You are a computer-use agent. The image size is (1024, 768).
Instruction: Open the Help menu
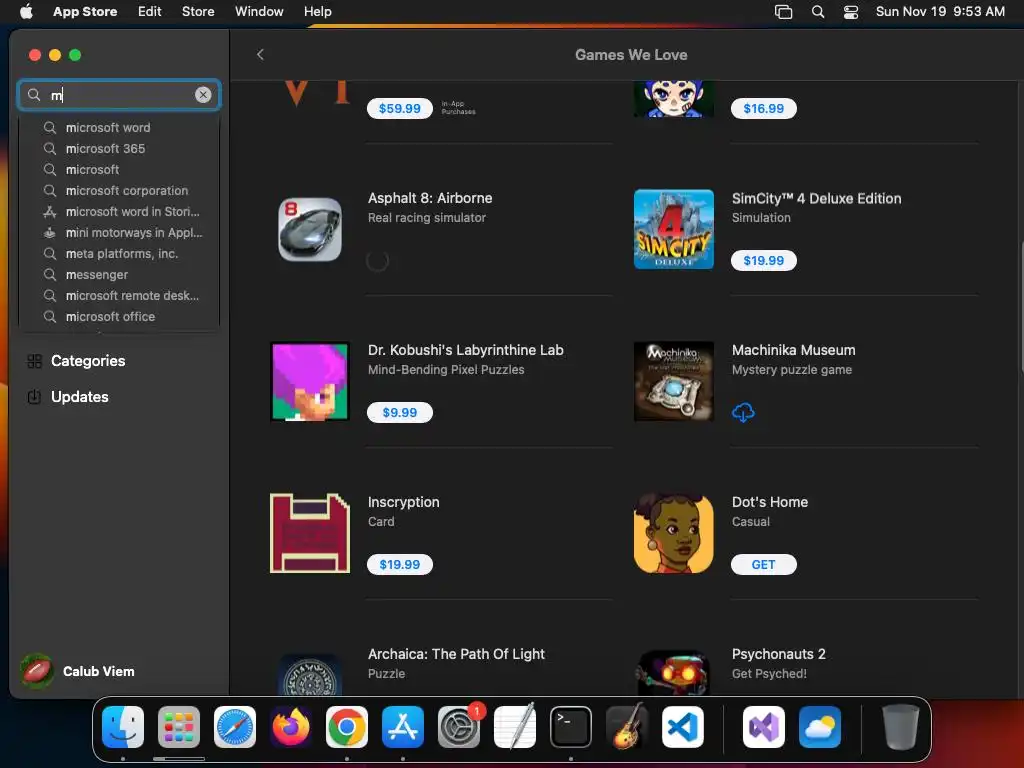[317, 11]
